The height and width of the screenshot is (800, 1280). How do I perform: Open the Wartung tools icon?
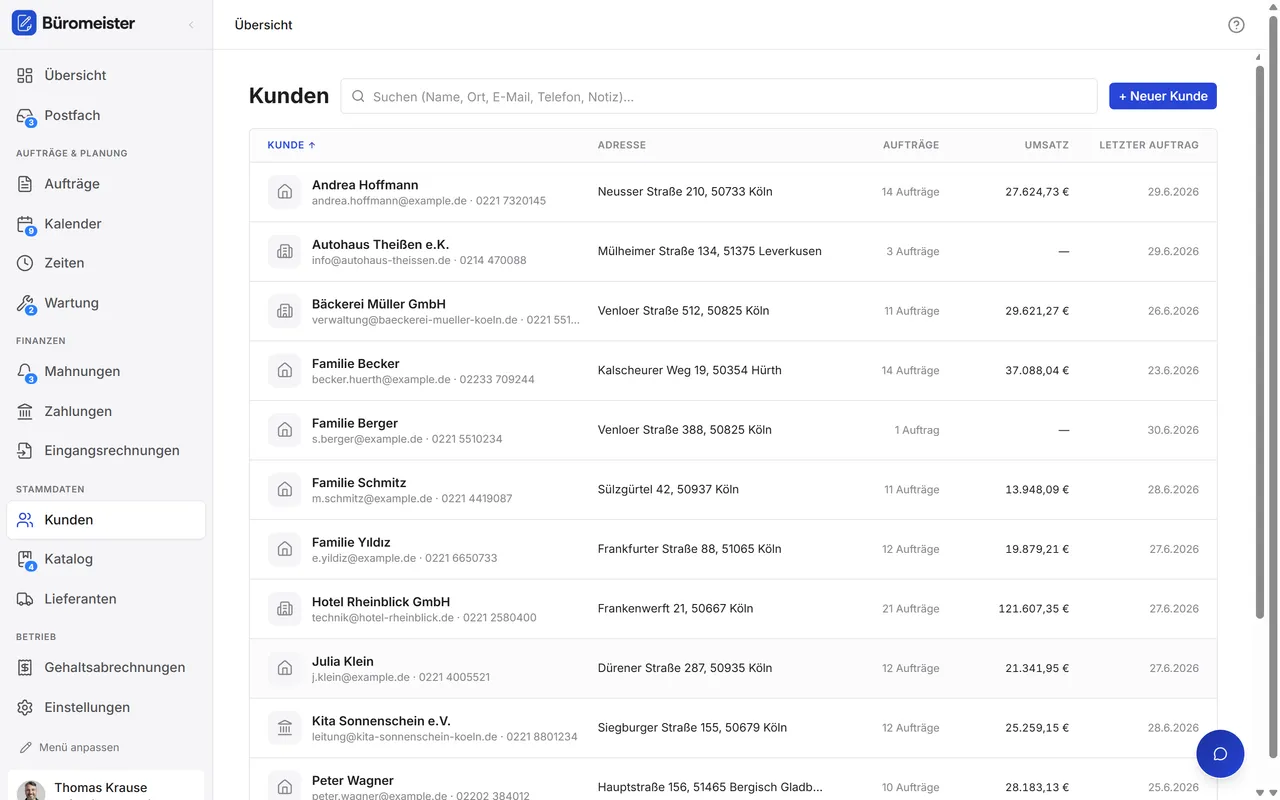tap(25, 303)
